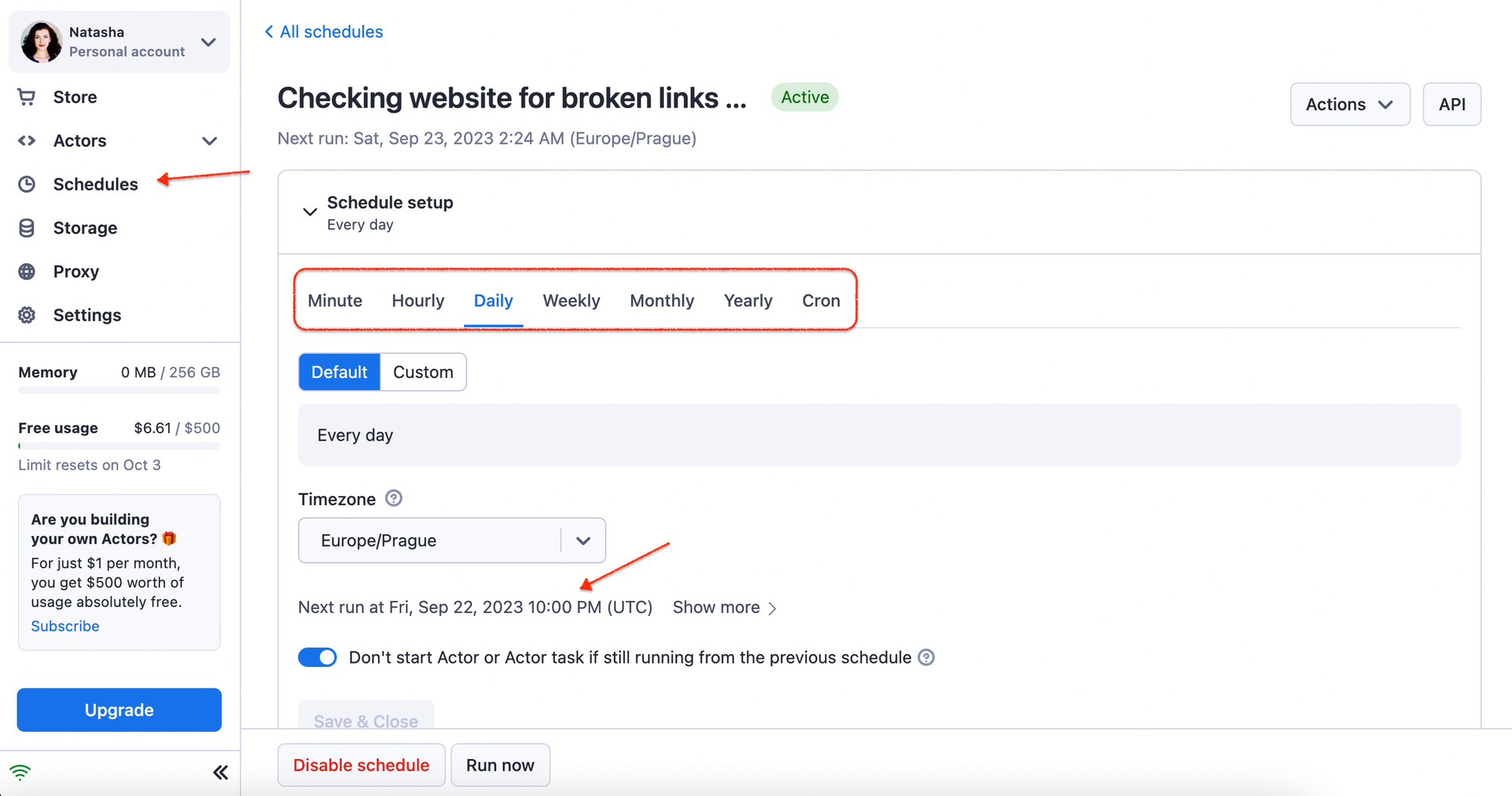The width and height of the screenshot is (1512, 796).
Task: Keep Default frequency selected
Action: point(339,372)
